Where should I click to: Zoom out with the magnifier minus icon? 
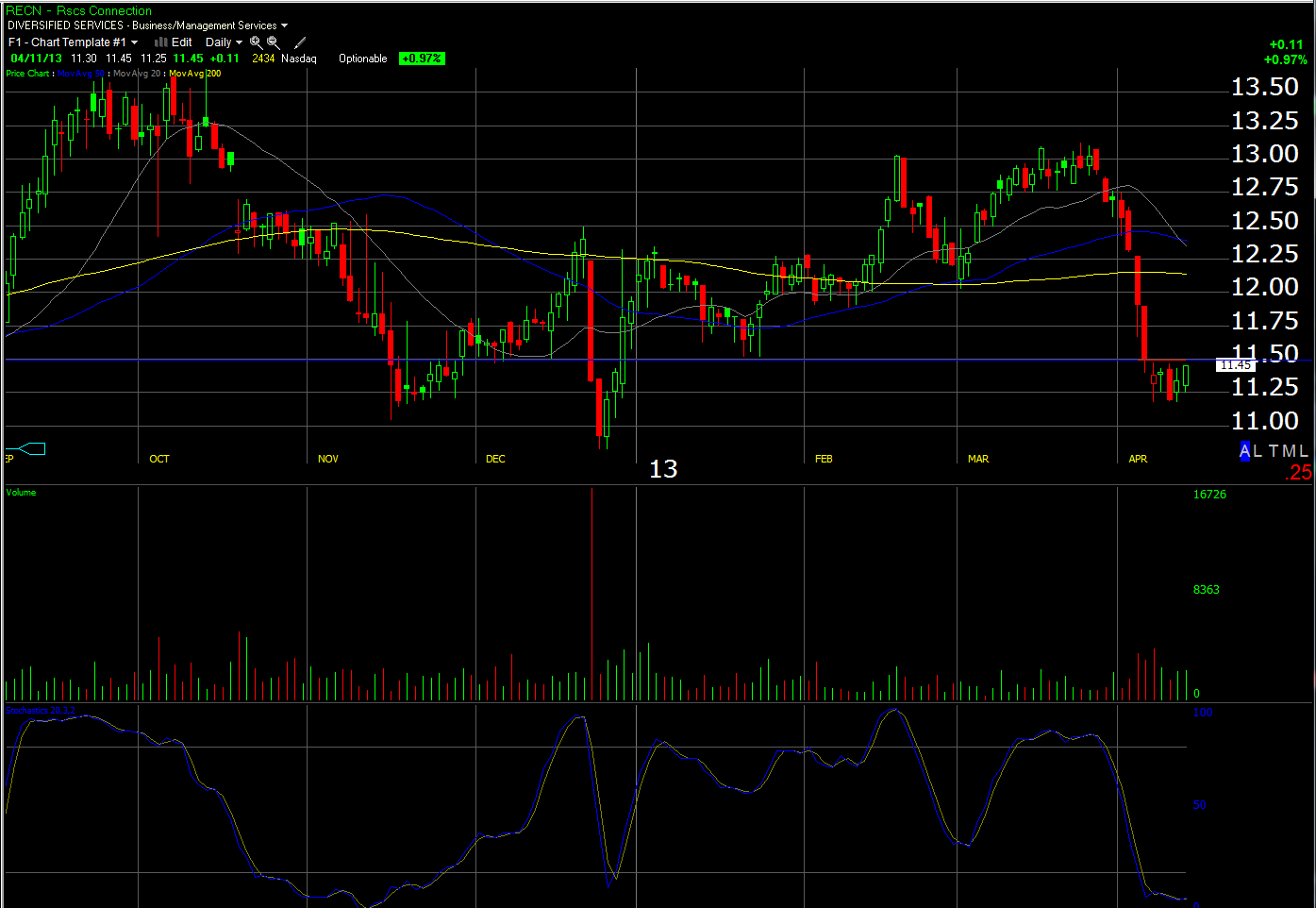click(274, 42)
